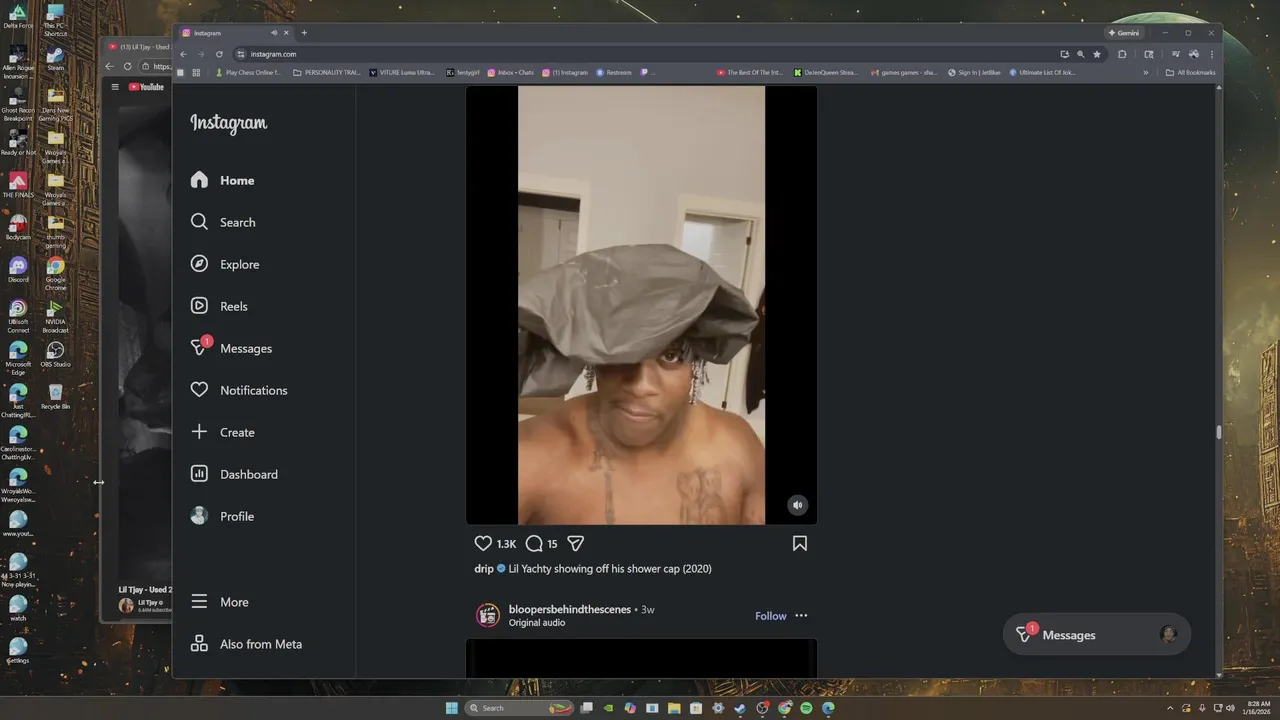
Task: Open browser zoom indicator in address bar
Action: [1081, 54]
